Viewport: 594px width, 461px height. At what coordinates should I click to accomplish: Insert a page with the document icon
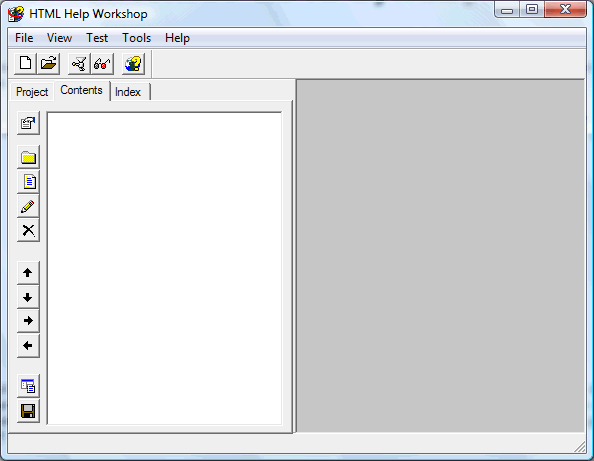pos(28,182)
